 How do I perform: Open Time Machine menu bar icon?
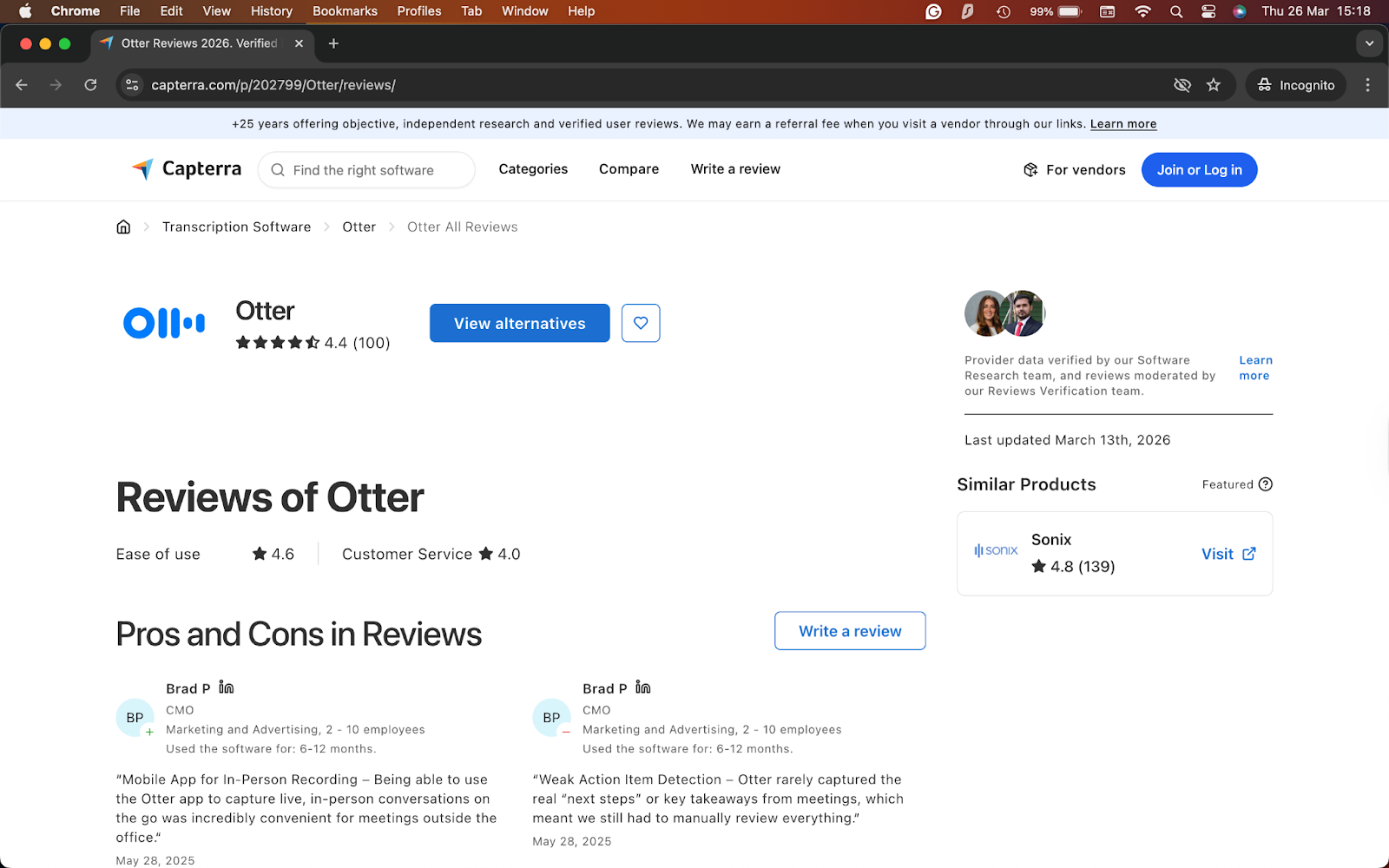click(x=1004, y=11)
